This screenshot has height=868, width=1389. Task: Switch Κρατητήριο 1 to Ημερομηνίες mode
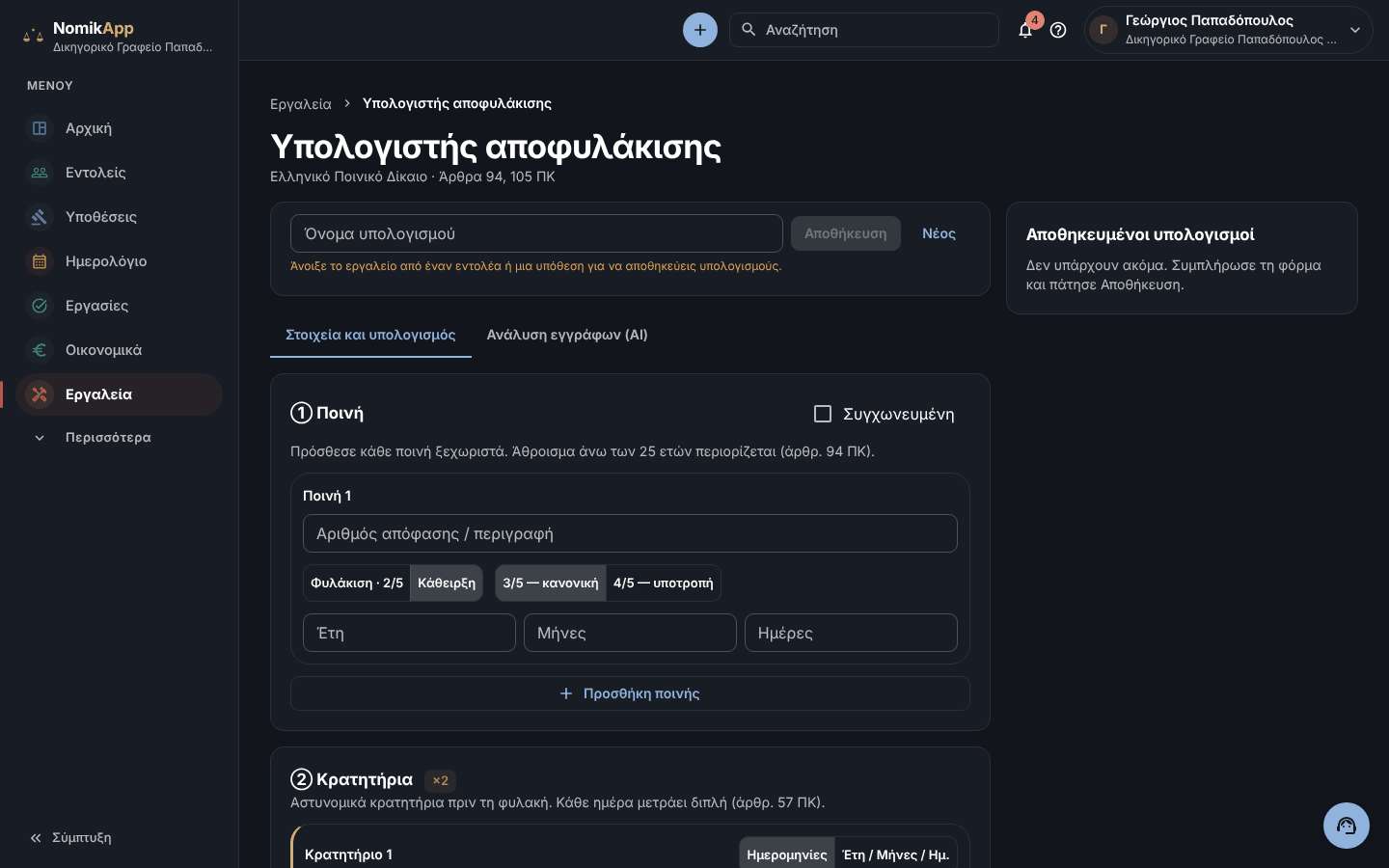point(787,854)
